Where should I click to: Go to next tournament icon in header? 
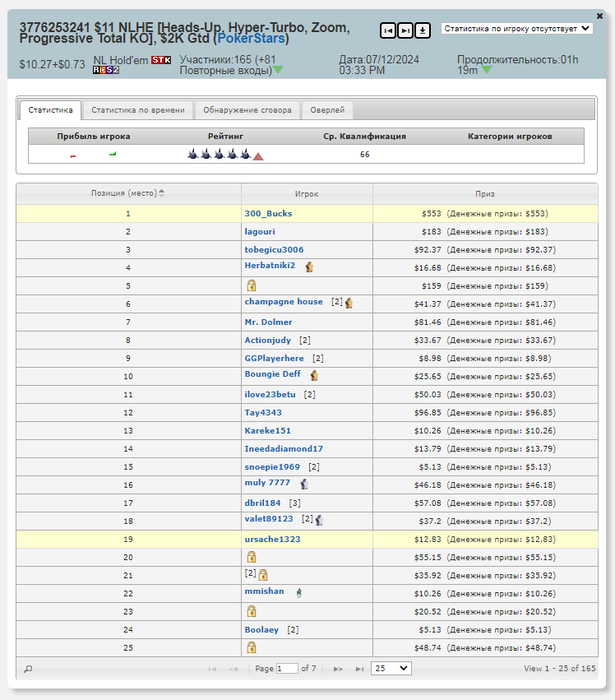click(405, 30)
